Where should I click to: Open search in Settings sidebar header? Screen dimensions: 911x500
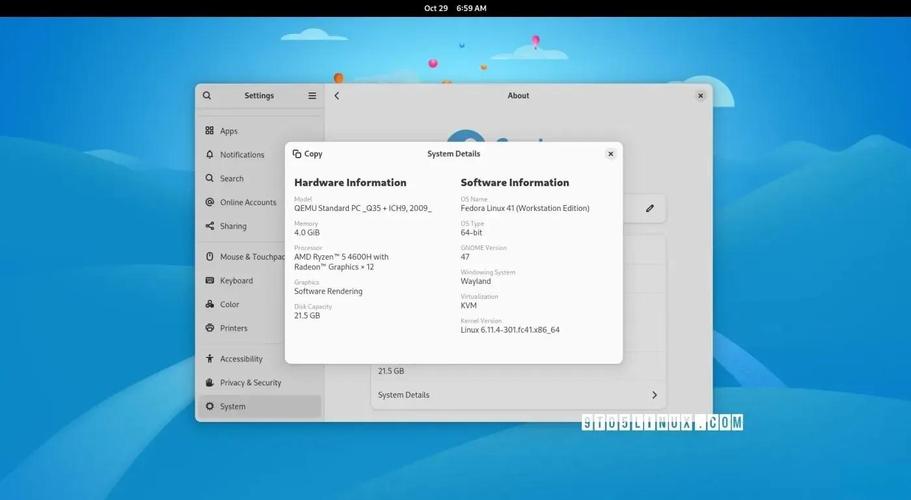207,95
